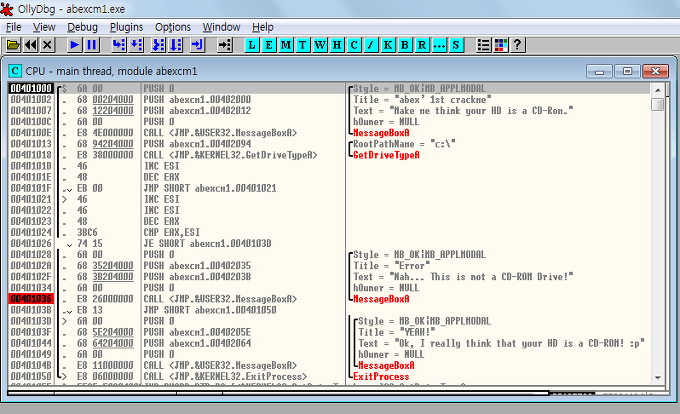Viewport: 680px width, 414px height.
Task: Open the Window menu
Action: [221, 27]
